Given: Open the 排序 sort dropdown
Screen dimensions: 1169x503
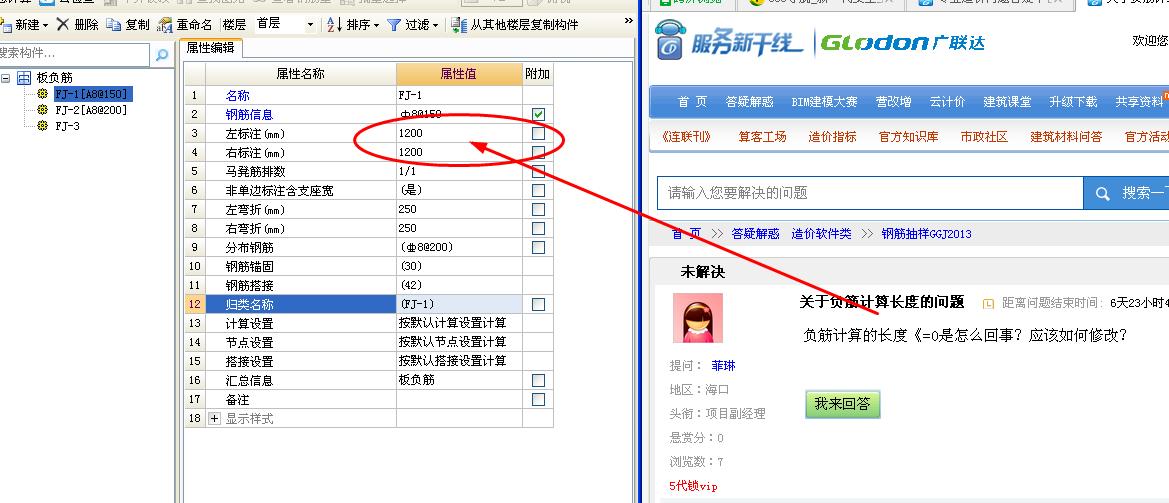Looking at the screenshot, I should pos(376,25).
